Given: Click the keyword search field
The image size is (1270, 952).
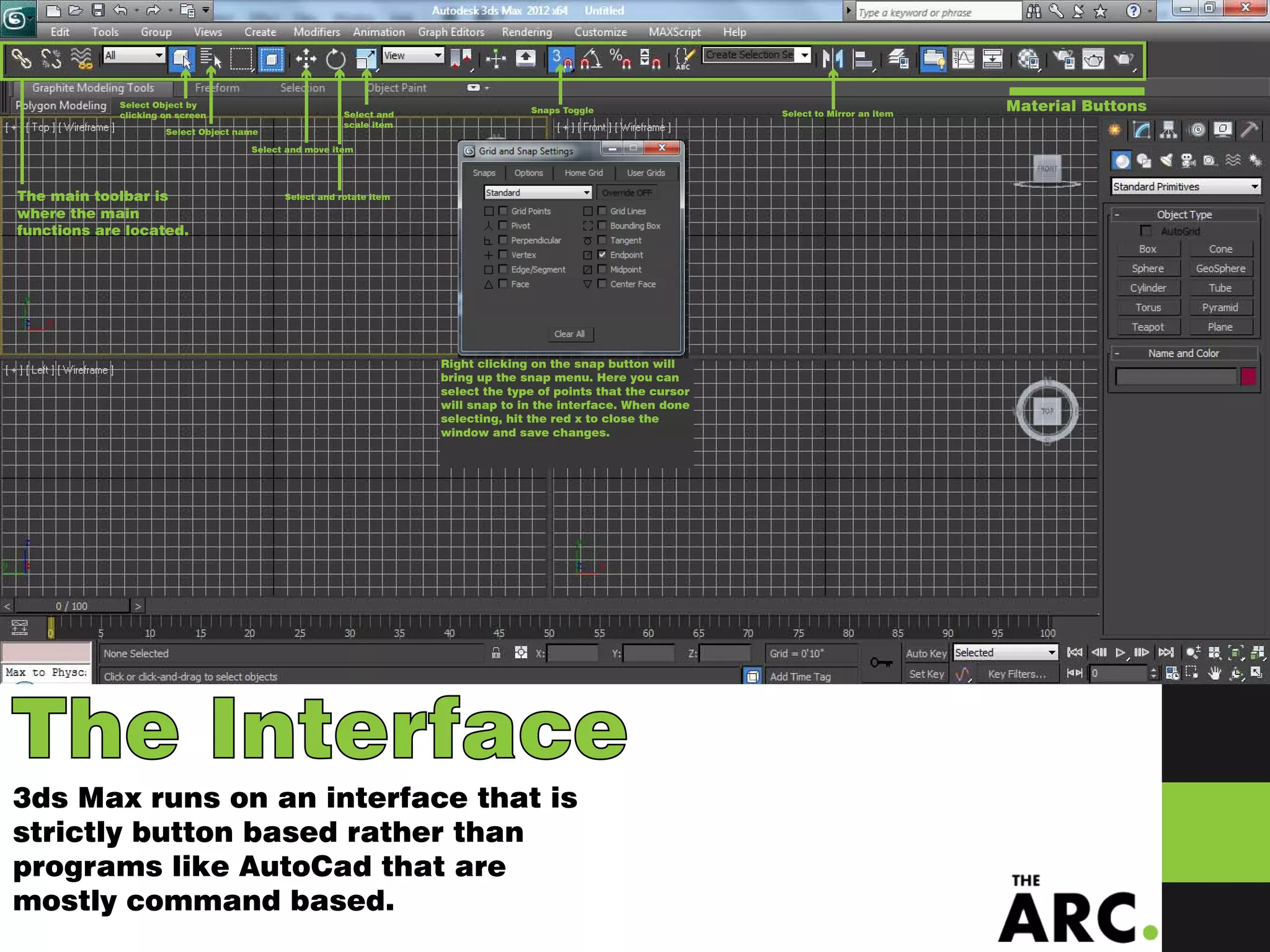Looking at the screenshot, I should point(938,12).
